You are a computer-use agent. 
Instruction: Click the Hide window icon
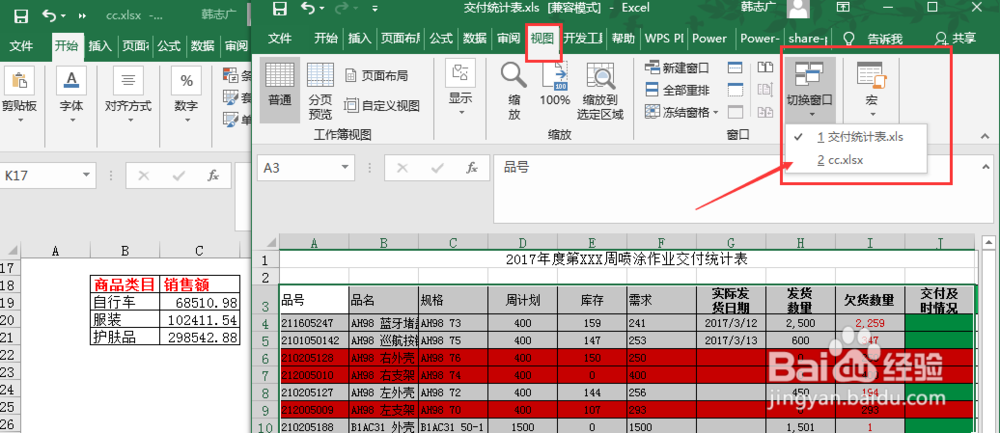pyautogui.click(x=735, y=90)
